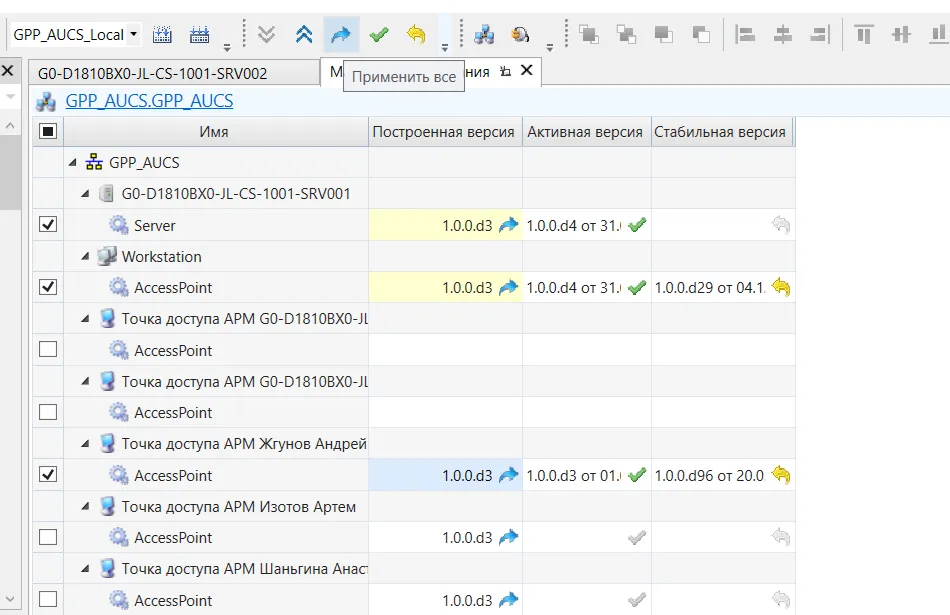Click the Активная версия column header

tap(585, 132)
